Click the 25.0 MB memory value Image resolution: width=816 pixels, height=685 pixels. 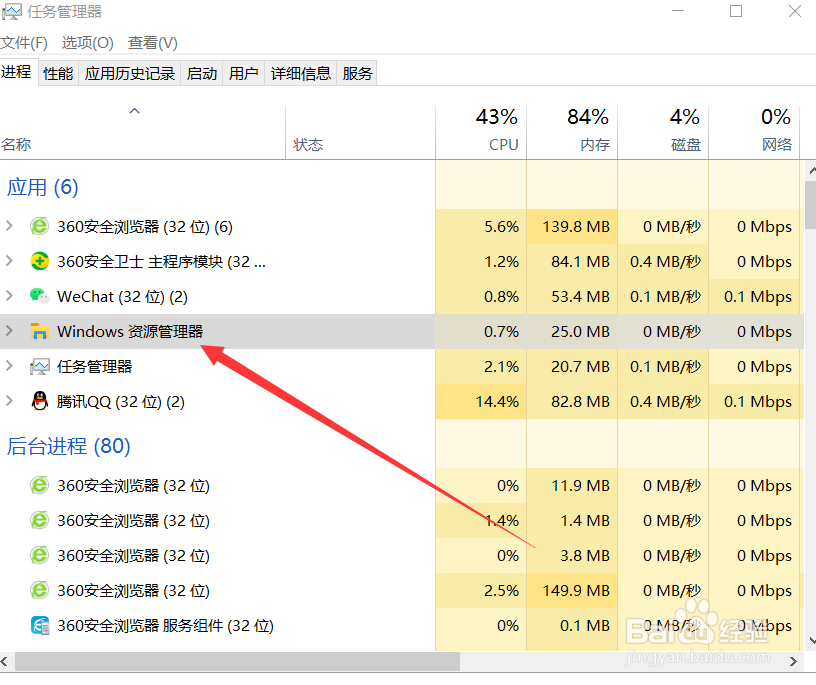580,331
